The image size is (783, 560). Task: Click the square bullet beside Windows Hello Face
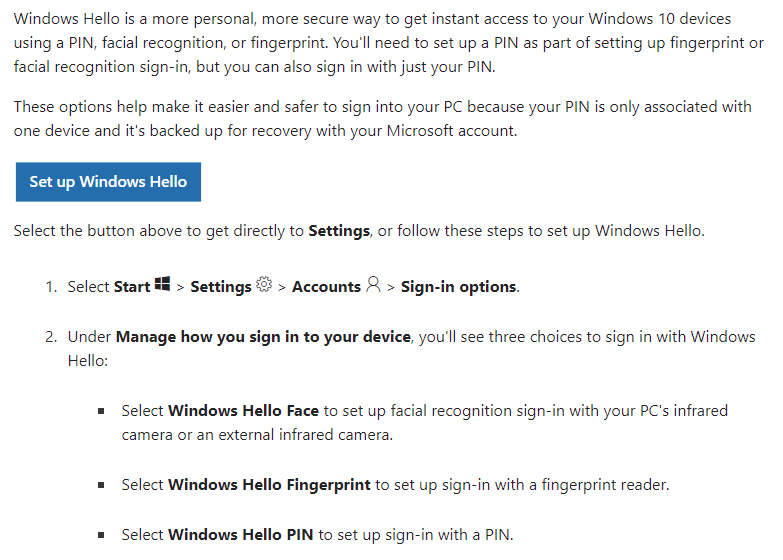101,411
